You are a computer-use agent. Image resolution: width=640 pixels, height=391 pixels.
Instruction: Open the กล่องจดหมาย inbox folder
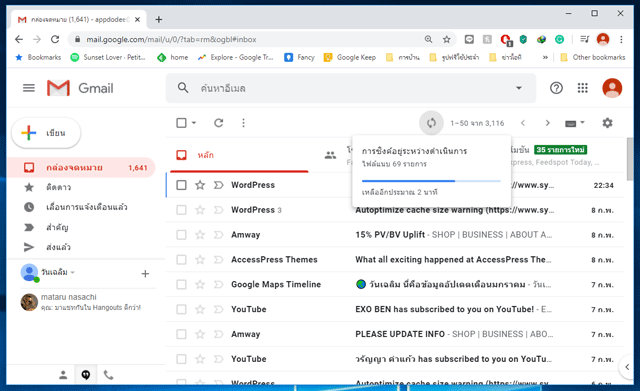click(x=82, y=168)
